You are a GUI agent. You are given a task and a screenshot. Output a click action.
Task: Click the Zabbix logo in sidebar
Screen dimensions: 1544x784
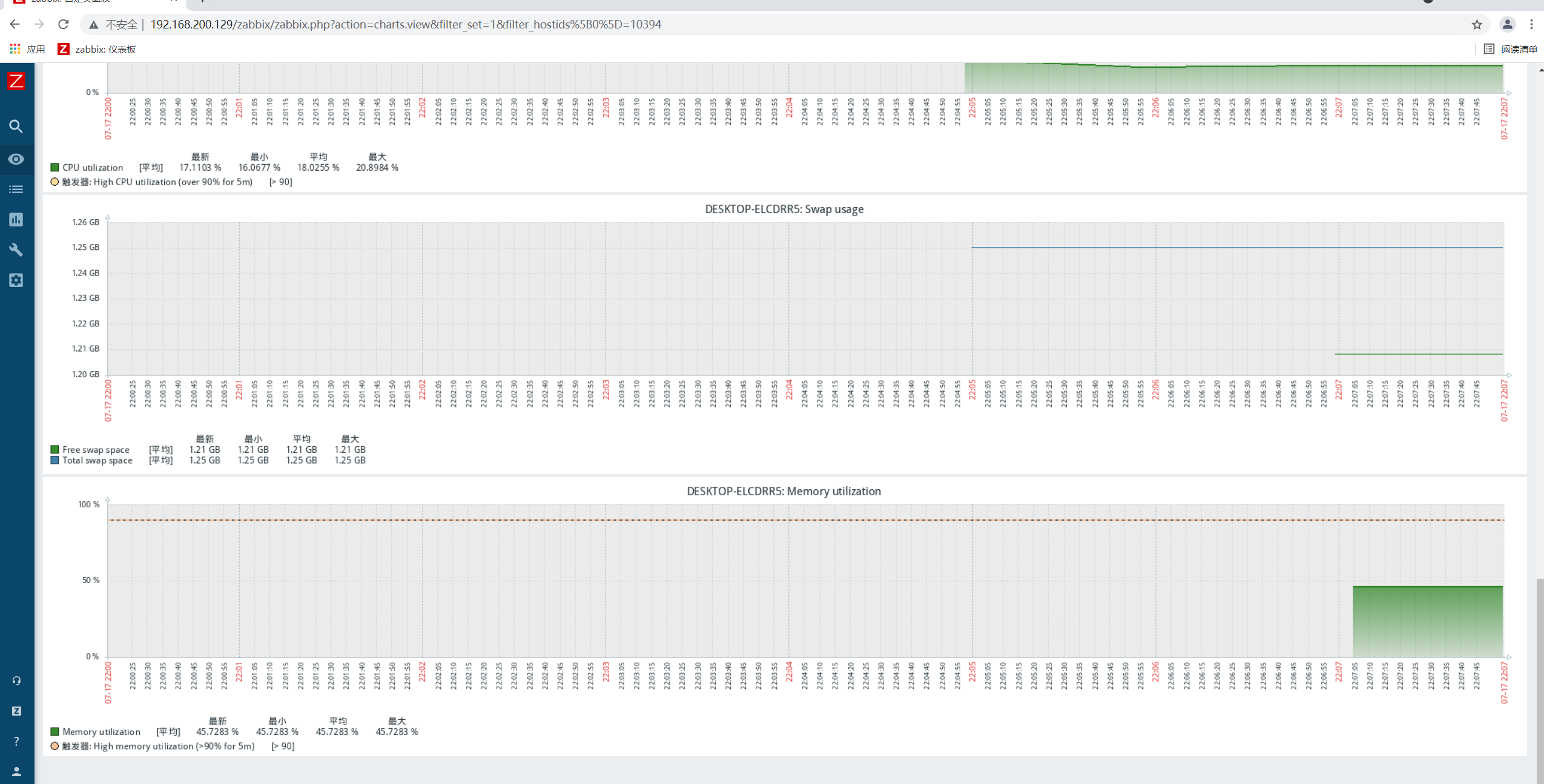(x=16, y=81)
